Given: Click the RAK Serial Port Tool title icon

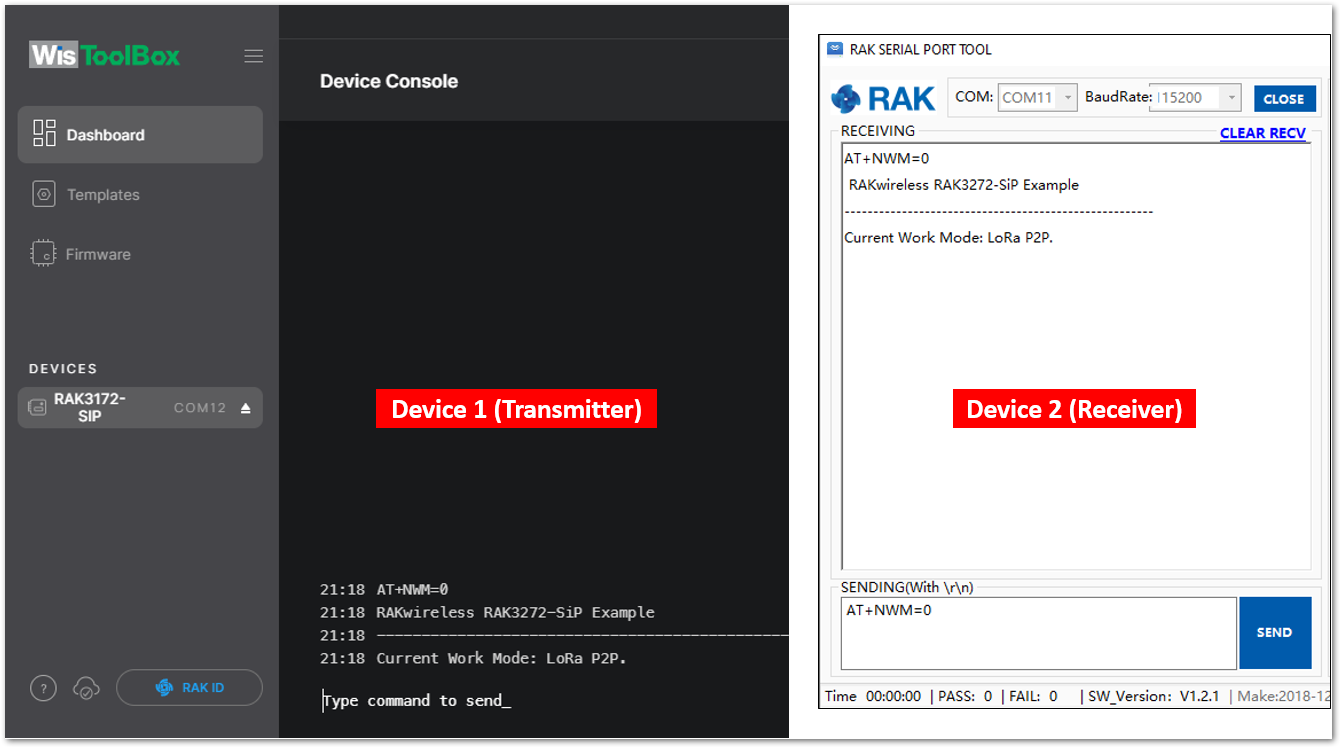Looking at the screenshot, I should coord(835,49).
